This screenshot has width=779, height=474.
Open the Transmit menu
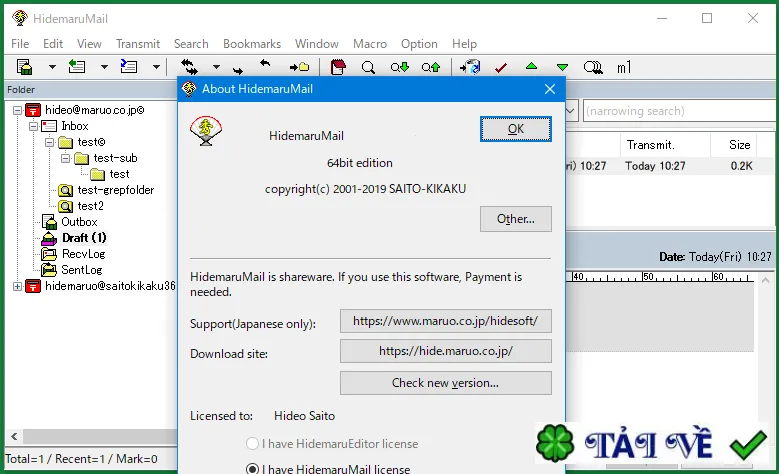pos(138,44)
